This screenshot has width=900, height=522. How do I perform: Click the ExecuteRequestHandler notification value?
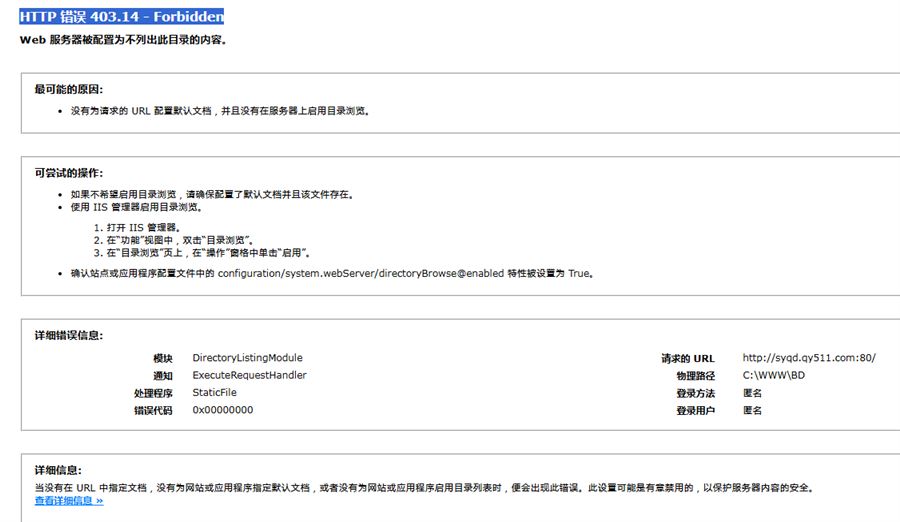tap(249, 375)
